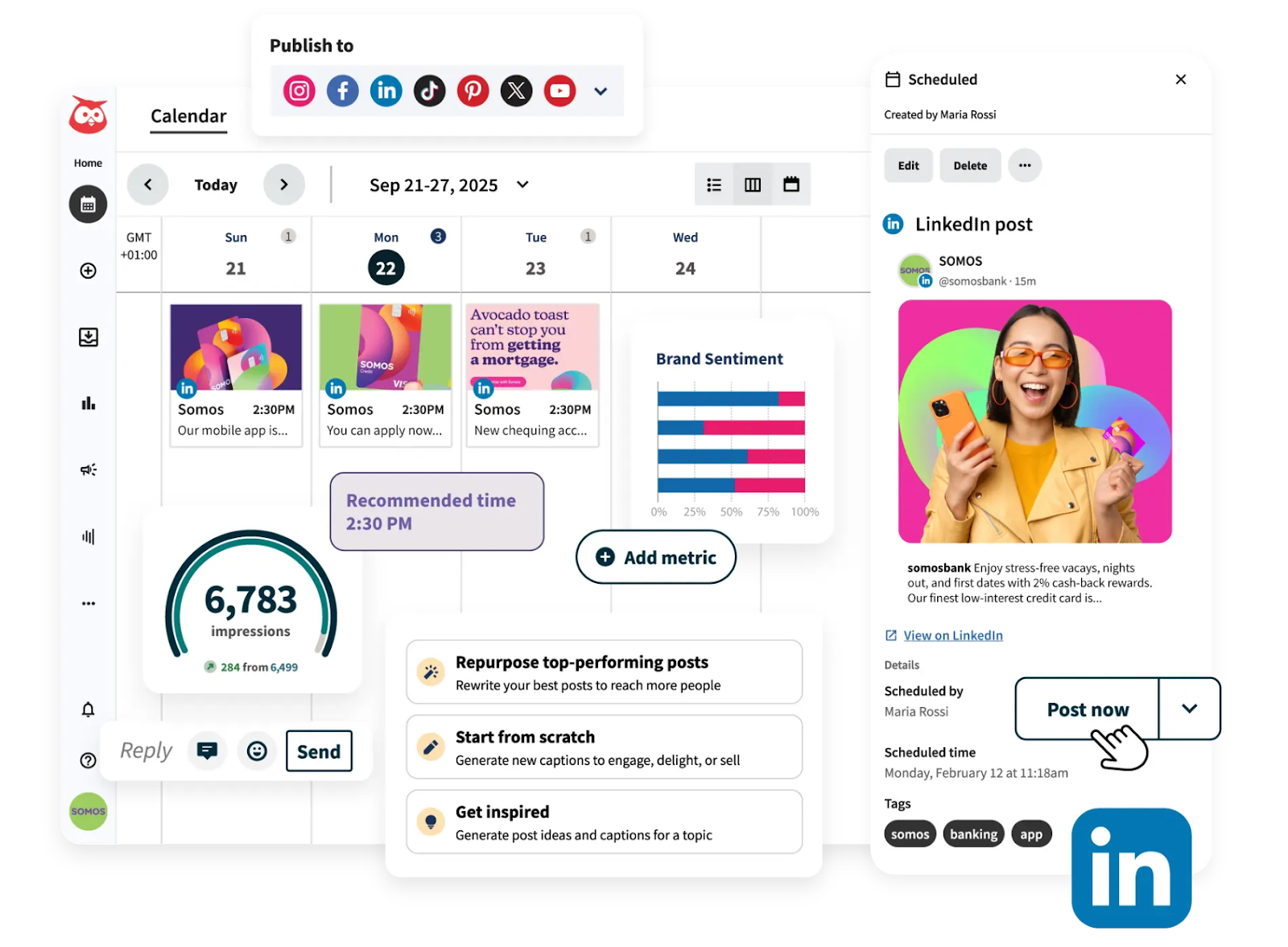The height and width of the screenshot is (947, 1288).
Task: Select Instagram under Publish to
Action: (298, 90)
